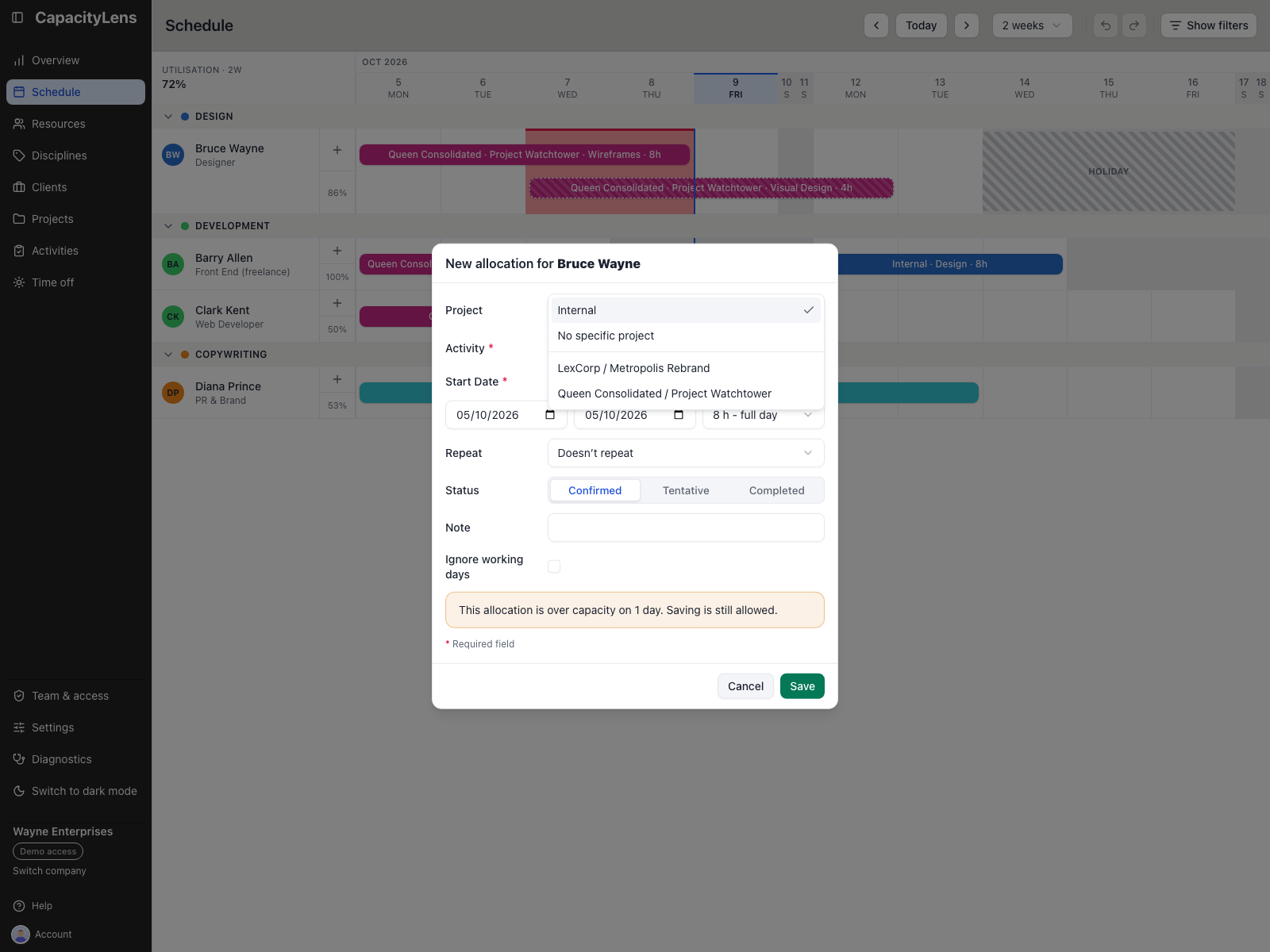This screenshot has height=952, width=1270.
Task: Open the Activities clipboard icon
Action: [x=19, y=251]
